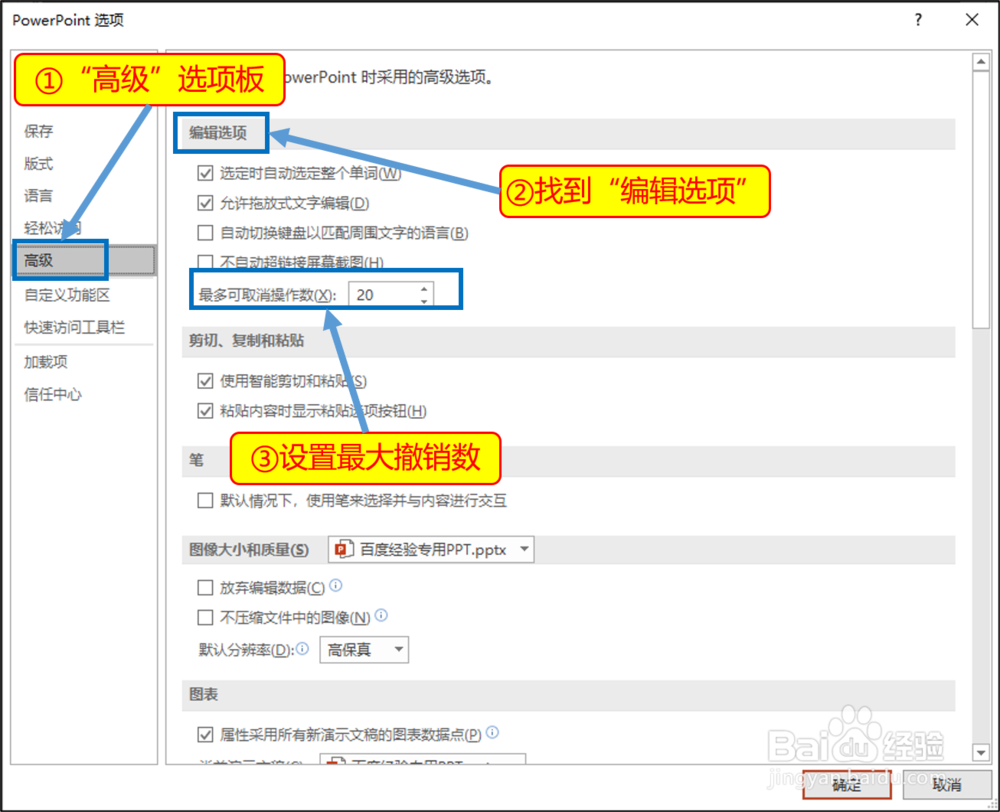Open the 信任中心 category
The height and width of the screenshot is (812, 1000).
click(53, 395)
